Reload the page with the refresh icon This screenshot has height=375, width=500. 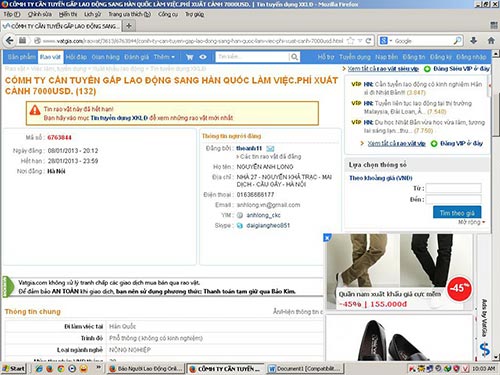(x=368, y=41)
